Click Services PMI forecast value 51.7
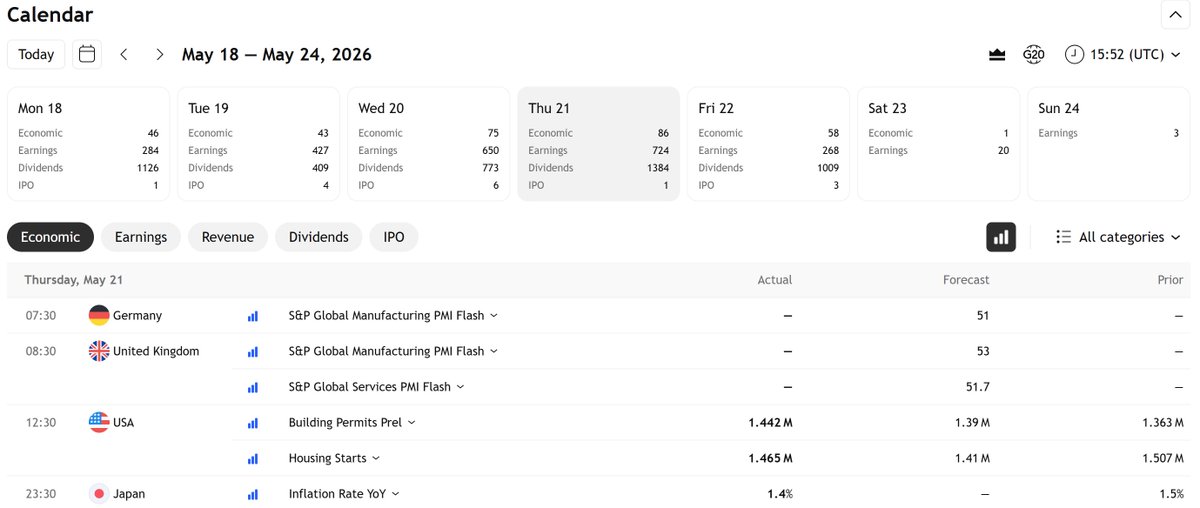1200x508 pixels. pyautogui.click(x=978, y=387)
